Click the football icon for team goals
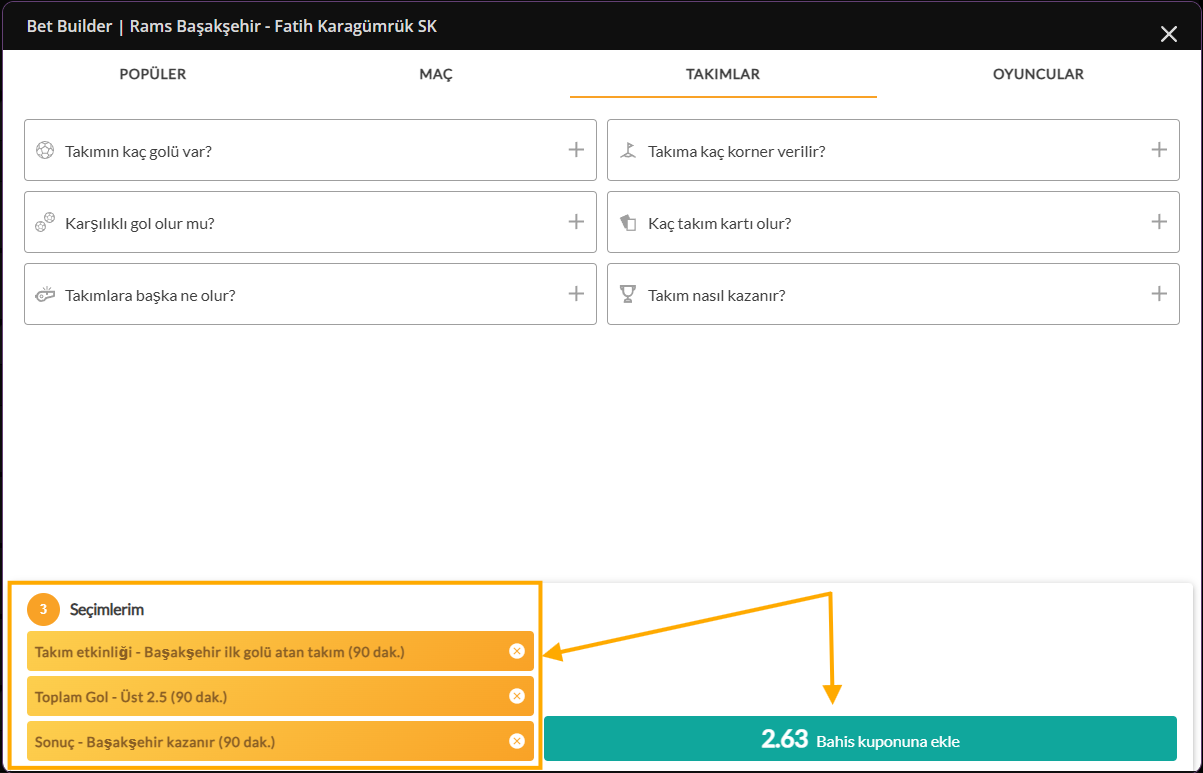This screenshot has height=773, width=1203. (44, 151)
